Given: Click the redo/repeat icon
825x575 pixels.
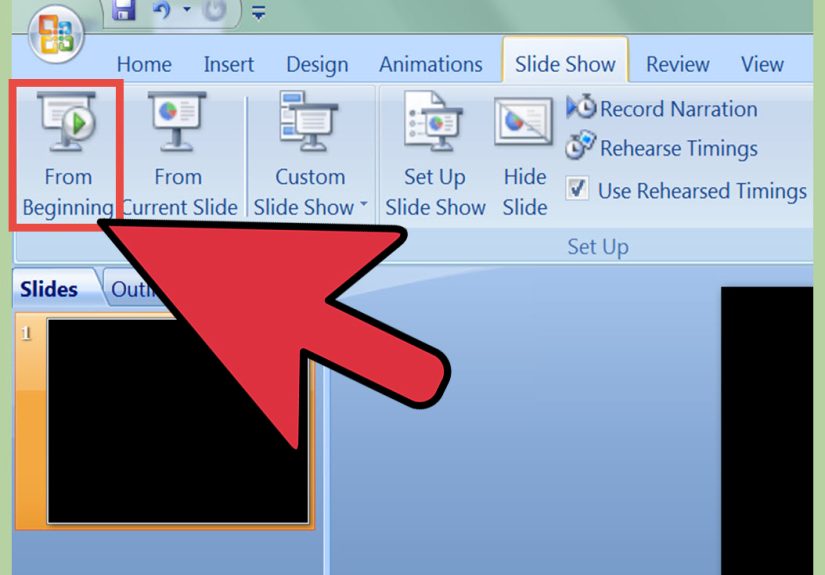Looking at the screenshot, I should tap(215, 10).
